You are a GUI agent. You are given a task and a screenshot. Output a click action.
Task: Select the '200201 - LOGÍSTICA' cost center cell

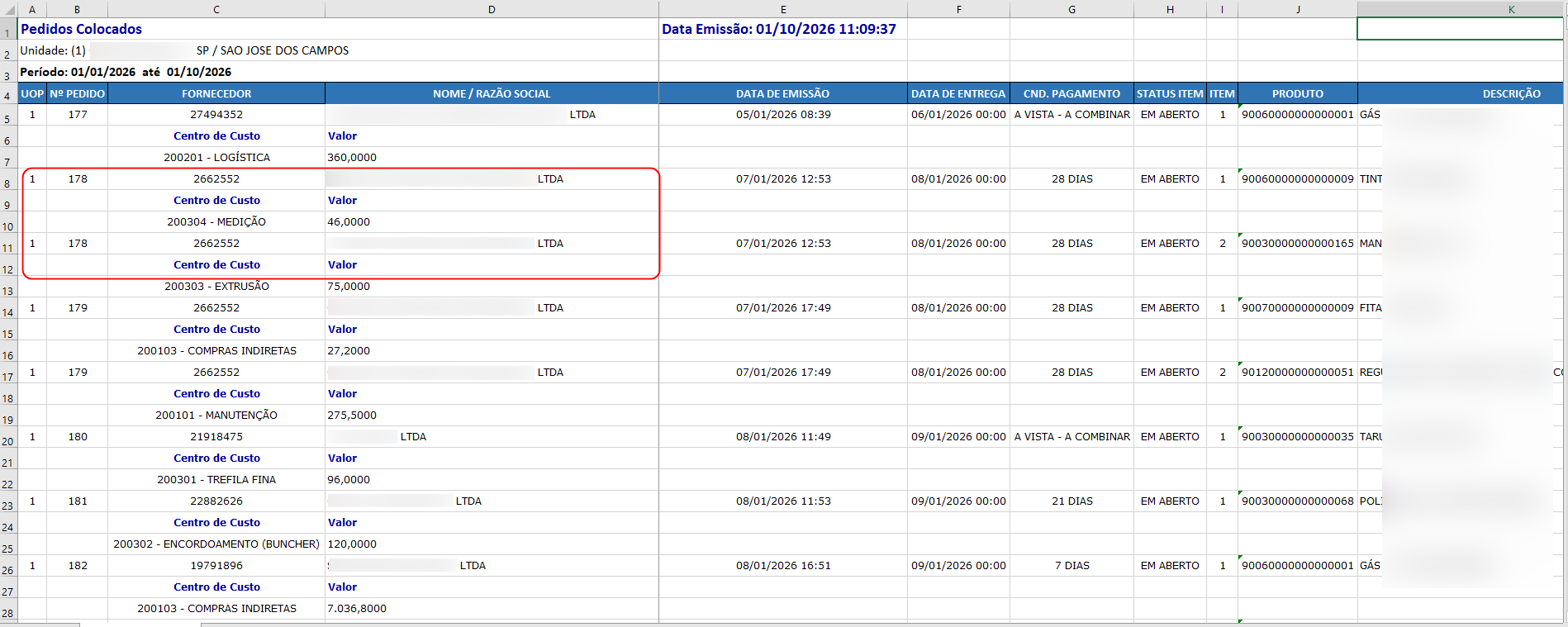coord(216,158)
